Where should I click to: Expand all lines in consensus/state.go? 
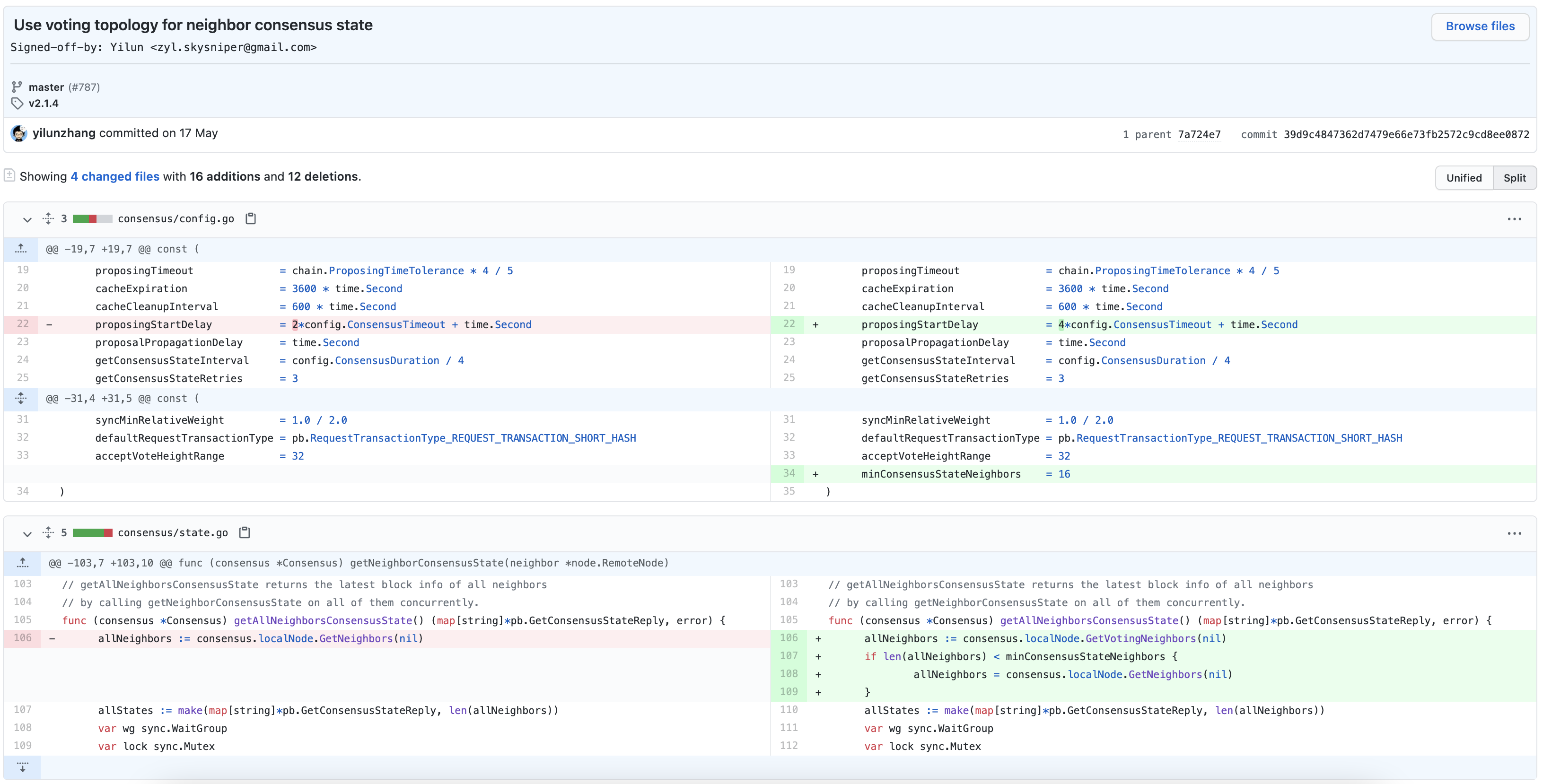click(x=48, y=532)
